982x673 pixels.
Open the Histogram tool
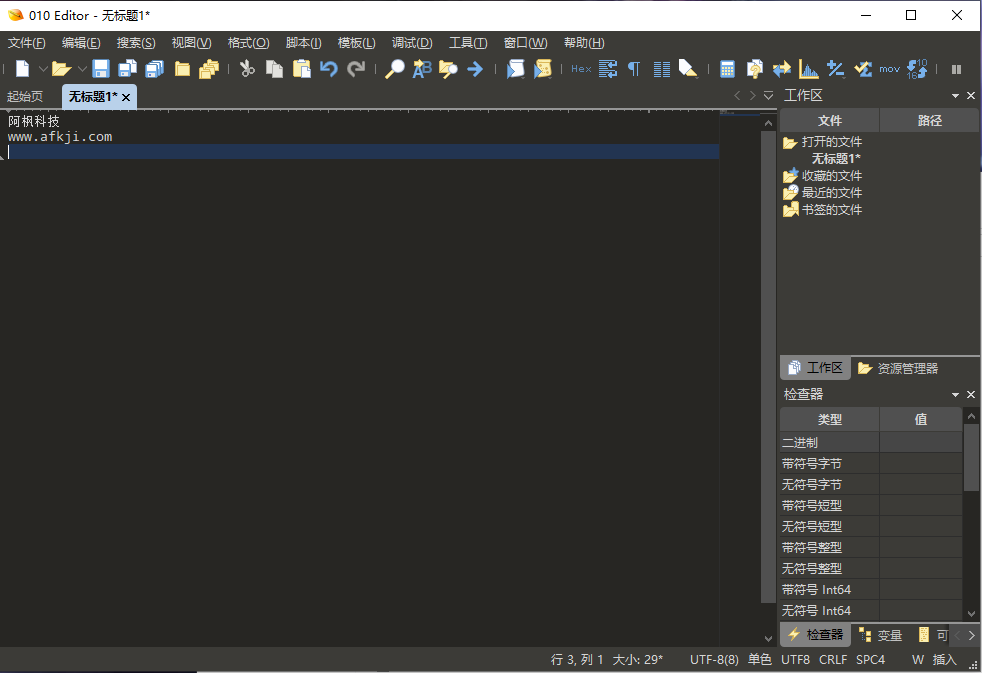(x=809, y=69)
